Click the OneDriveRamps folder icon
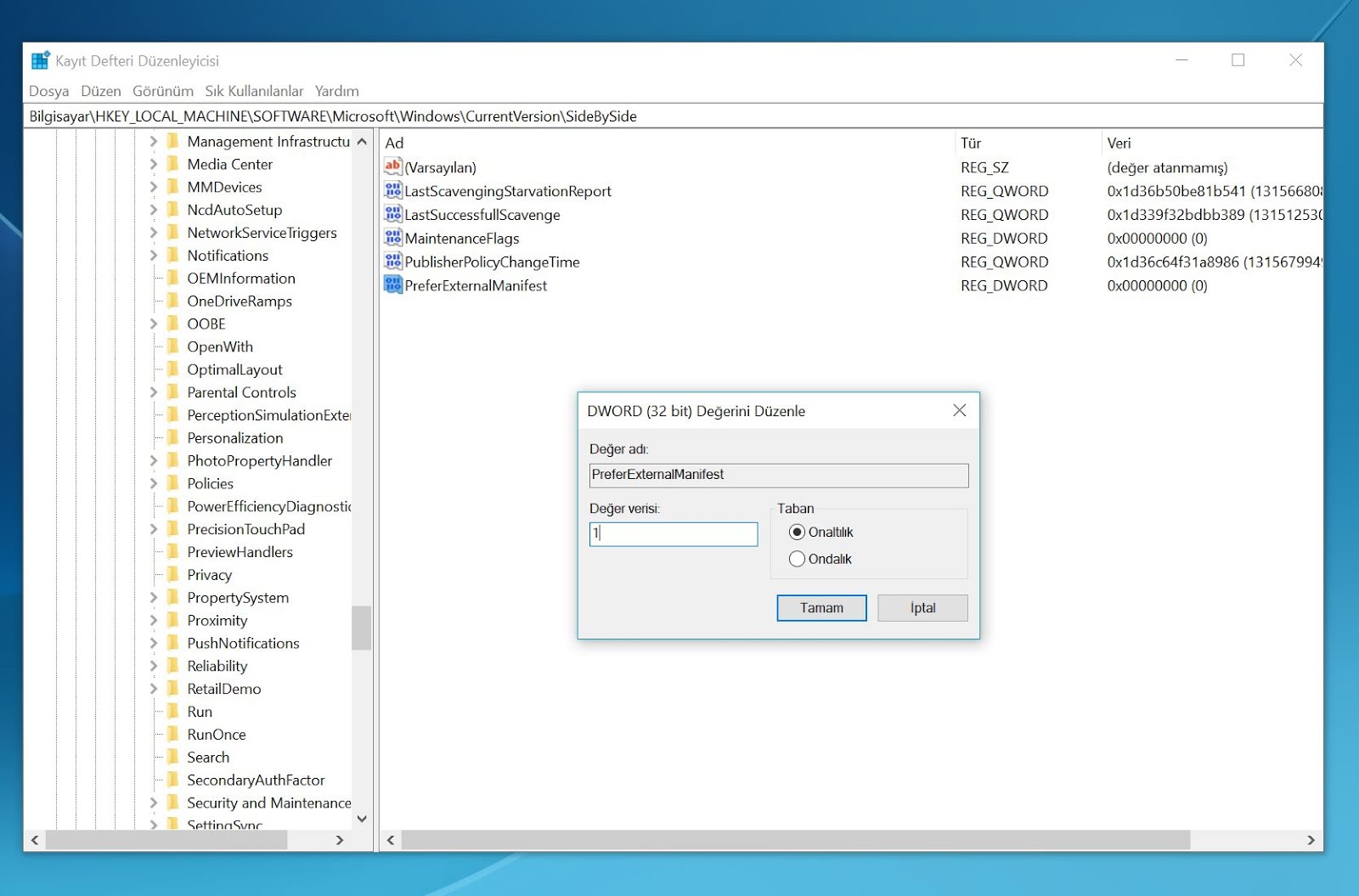1359x896 pixels. pos(173,301)
